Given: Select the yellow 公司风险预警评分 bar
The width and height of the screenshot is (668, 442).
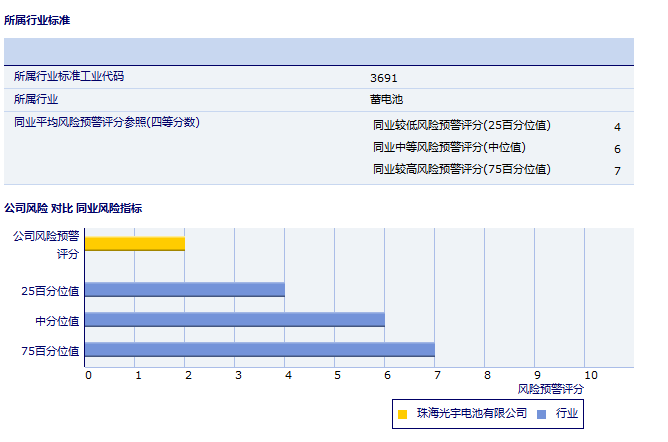Looking at the screenshot, I should [x=135, y=243].
